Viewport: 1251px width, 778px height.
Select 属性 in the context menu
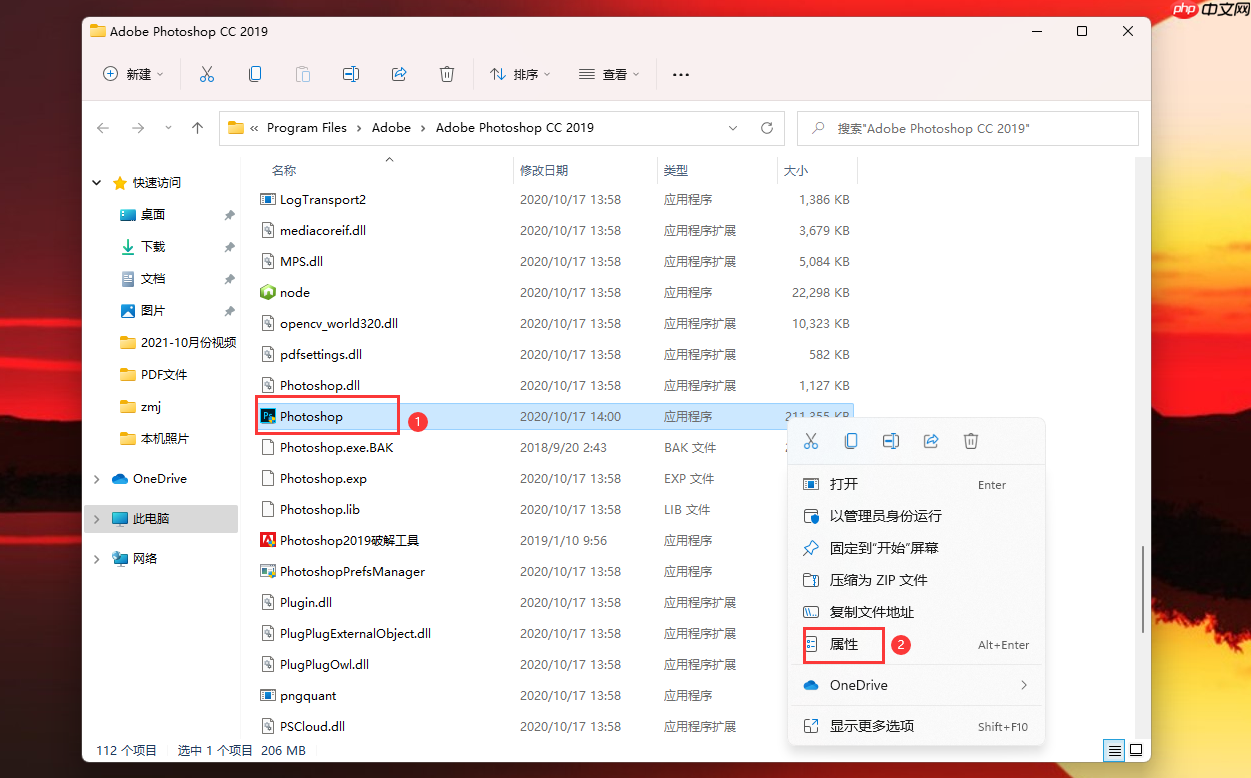843,645
